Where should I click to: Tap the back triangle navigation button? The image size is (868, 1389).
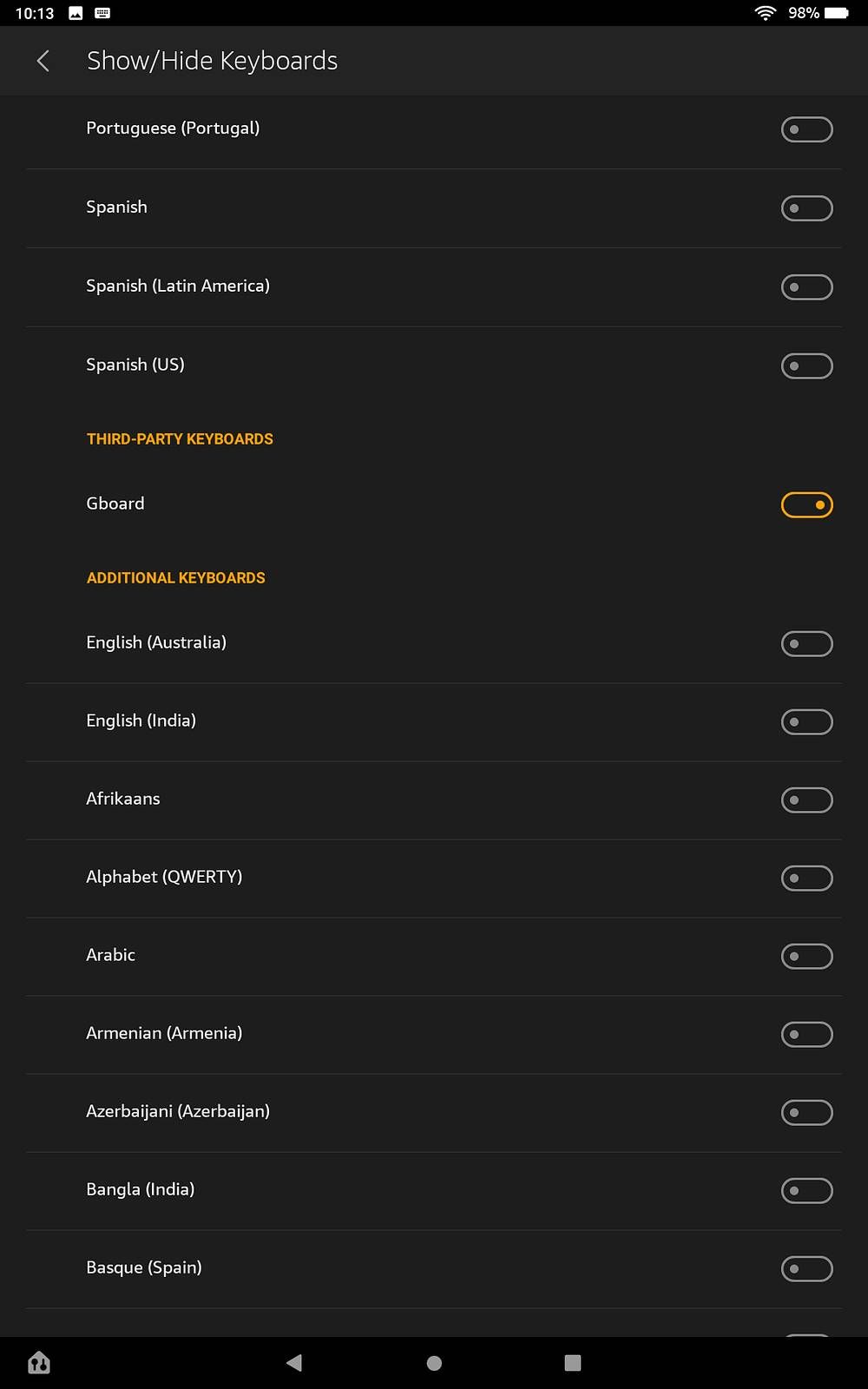(294, 1363)
